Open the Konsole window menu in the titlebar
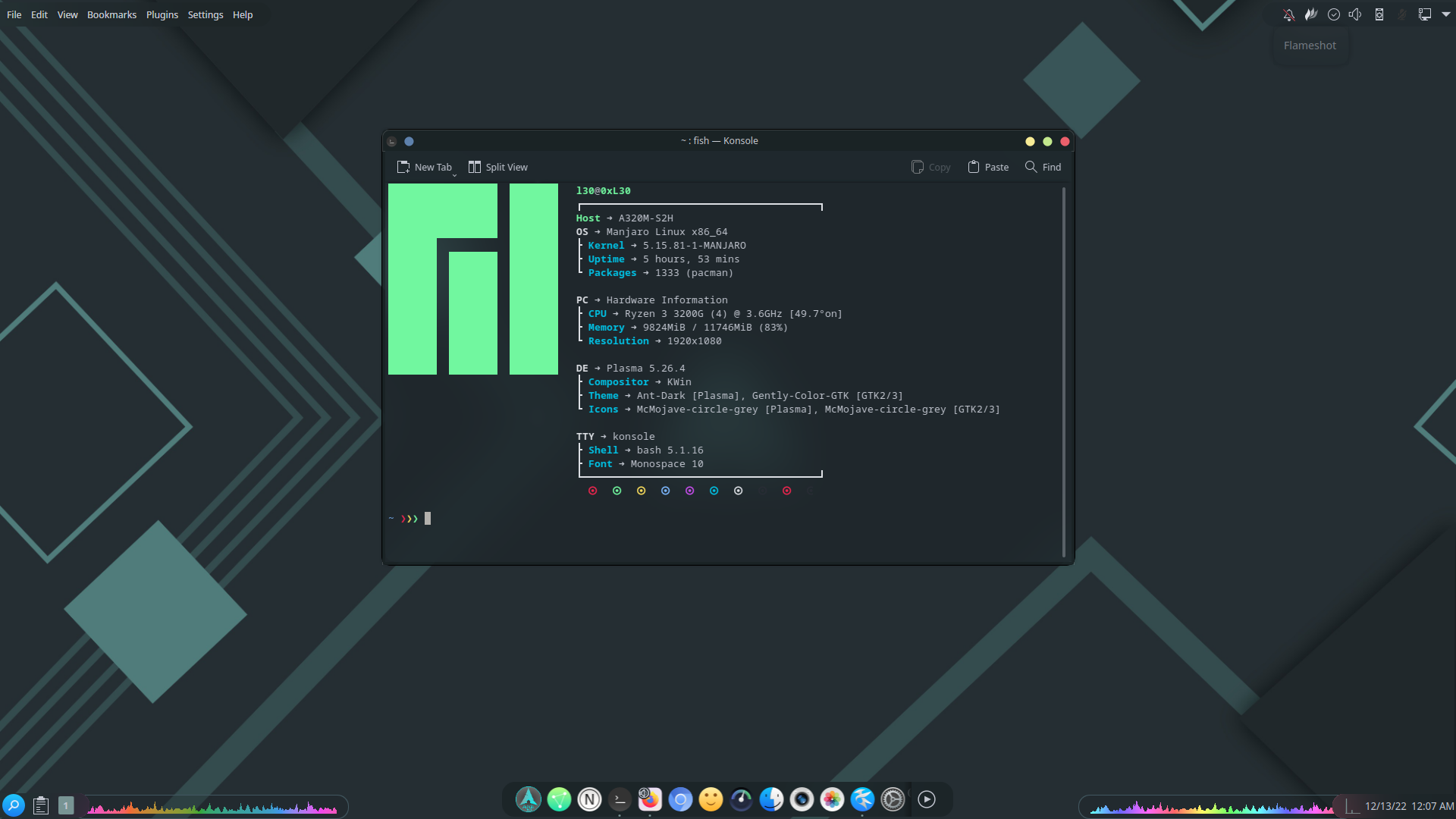1456x819 pixels. 391,141
